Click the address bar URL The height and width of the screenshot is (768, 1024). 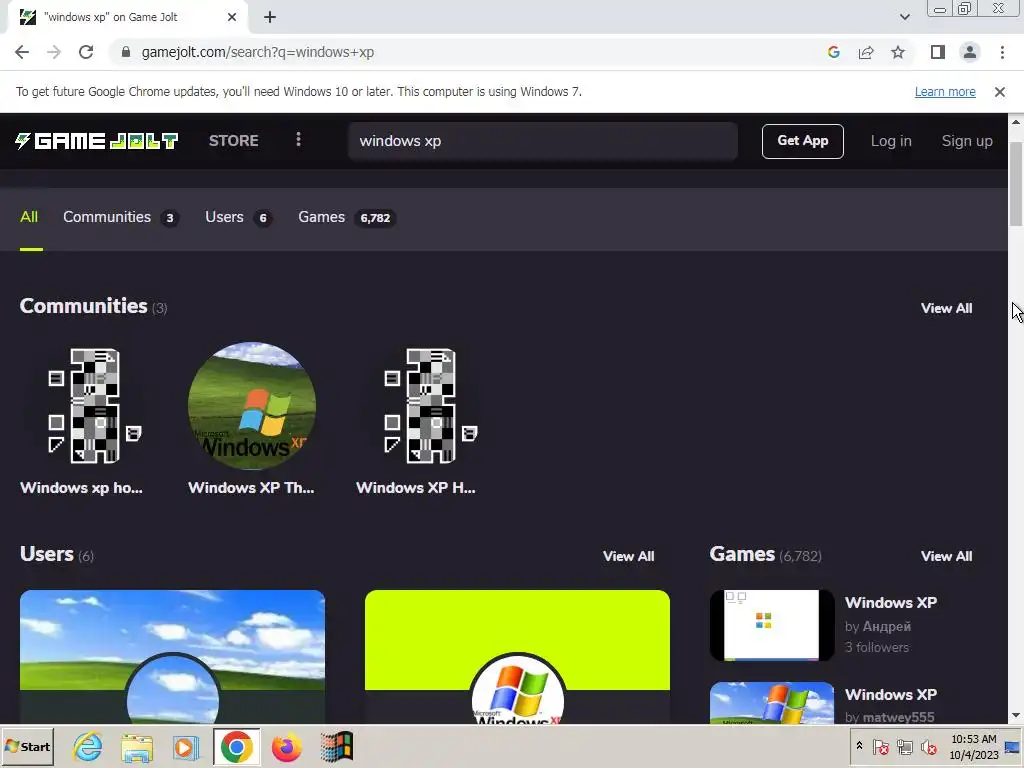(x=258, y=52)
